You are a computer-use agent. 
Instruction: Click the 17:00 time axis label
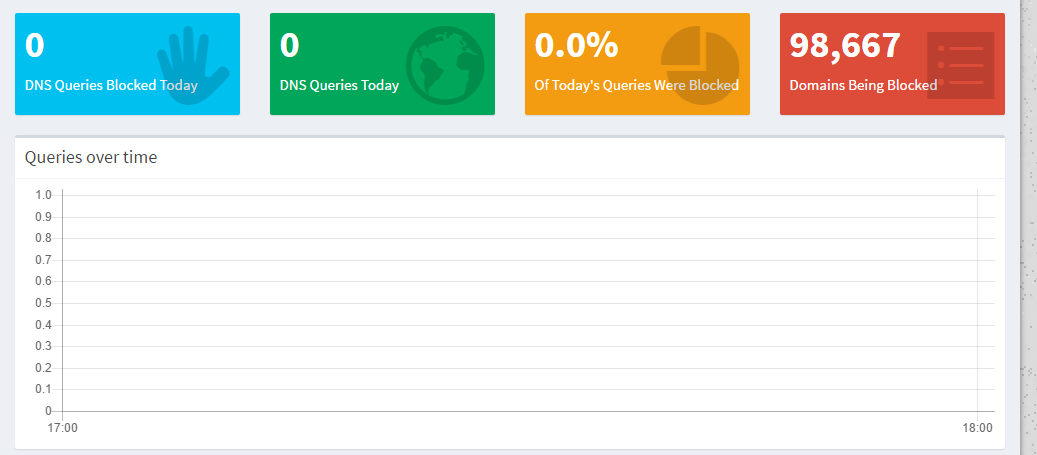[x=62, y=428]
